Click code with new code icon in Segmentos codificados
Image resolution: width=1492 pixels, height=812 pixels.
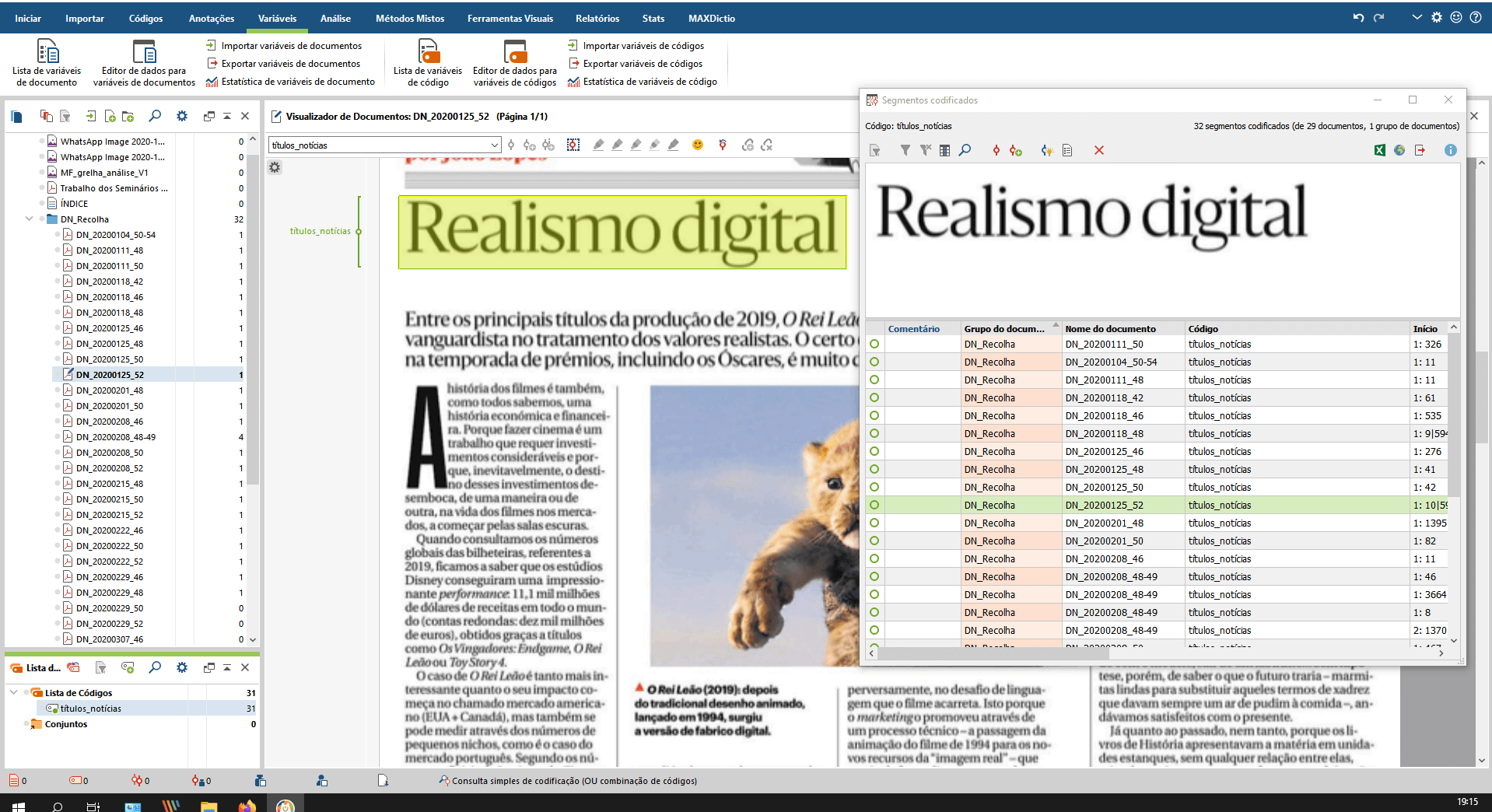click(x=1016, y=150)
